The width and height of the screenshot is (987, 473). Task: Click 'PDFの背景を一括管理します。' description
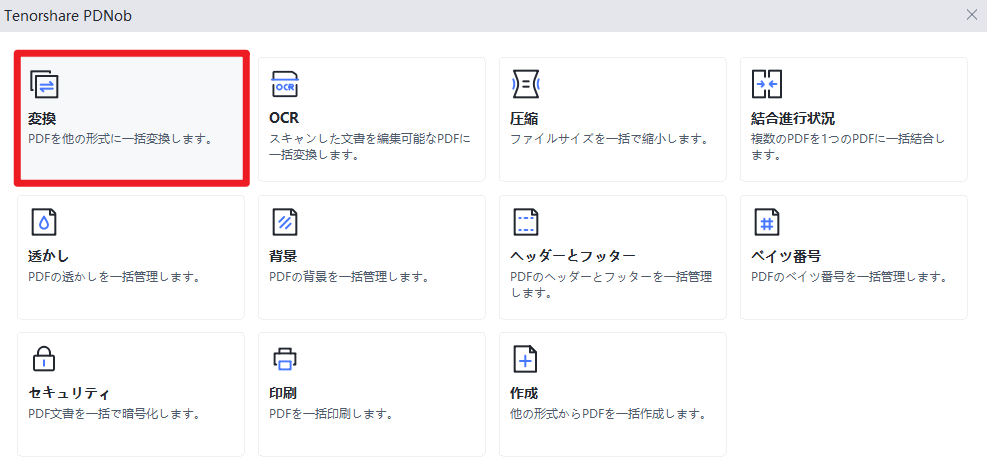click(x=349, y=275)
